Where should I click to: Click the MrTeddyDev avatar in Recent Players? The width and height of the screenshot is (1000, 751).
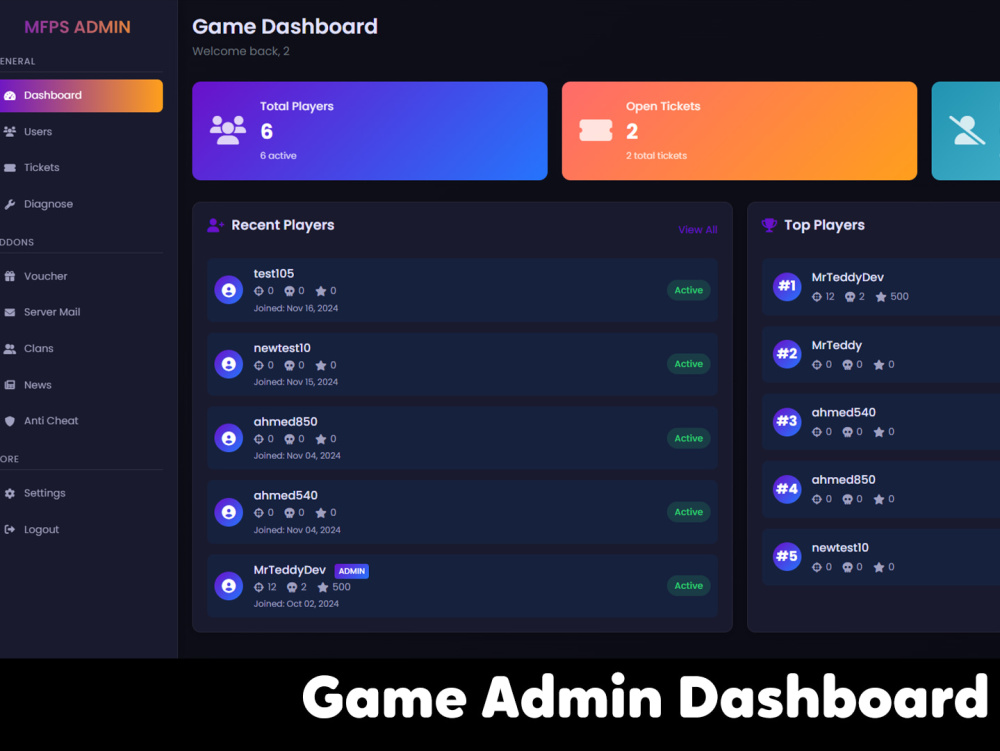point(228,586)
